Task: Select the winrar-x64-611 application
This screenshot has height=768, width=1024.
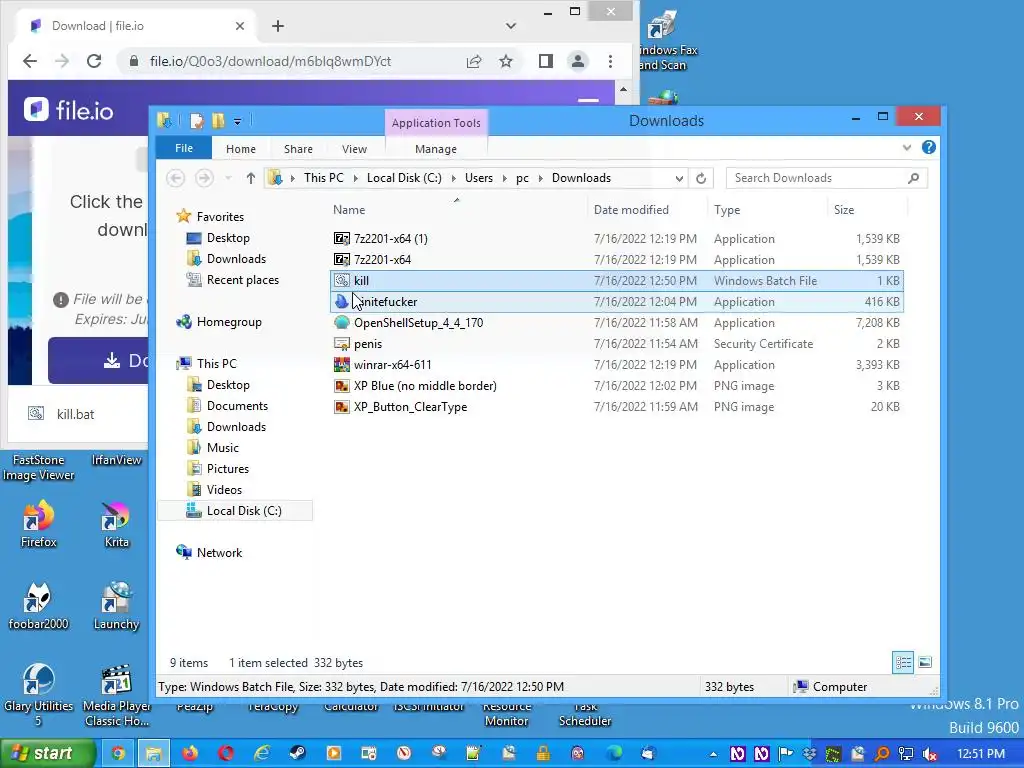Action: pos(616,364)
